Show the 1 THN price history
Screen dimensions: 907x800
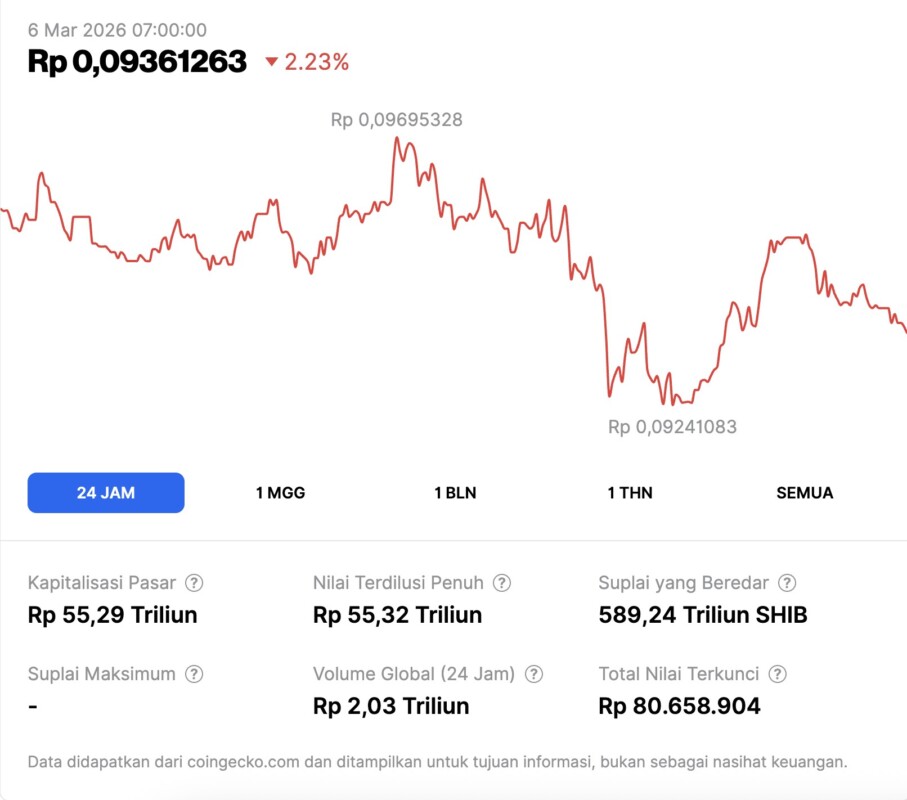pyautogui.click(x=630, y=493)
